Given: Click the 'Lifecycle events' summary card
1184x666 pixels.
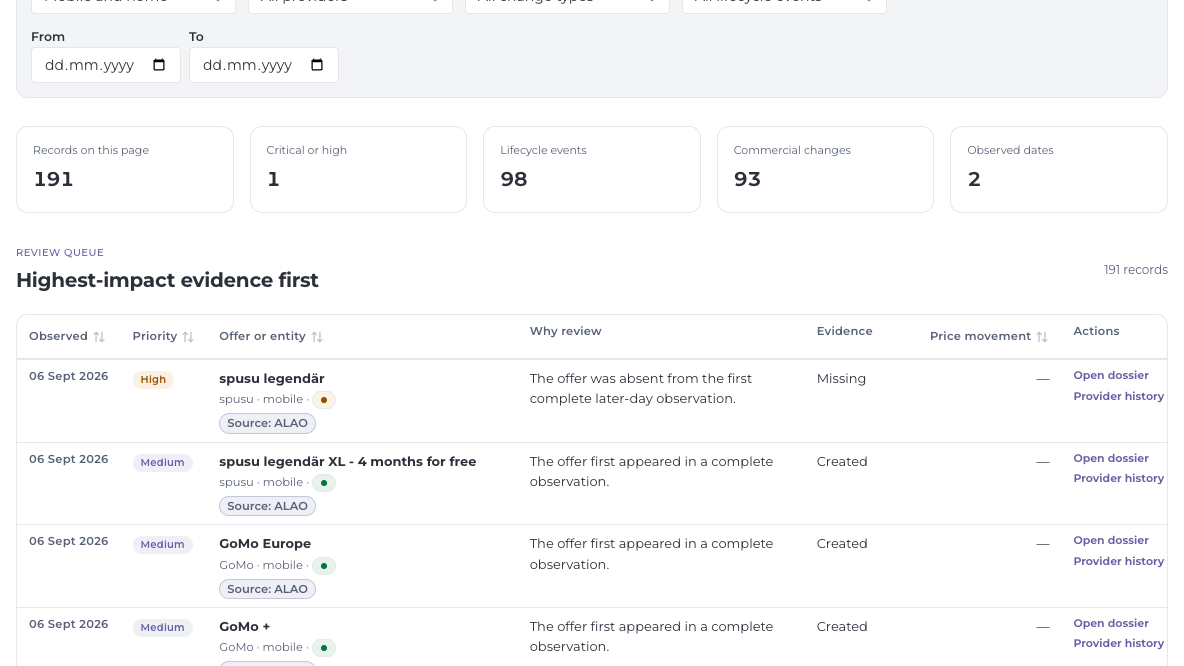Looking at the screenshot, I should pos(592,169).
